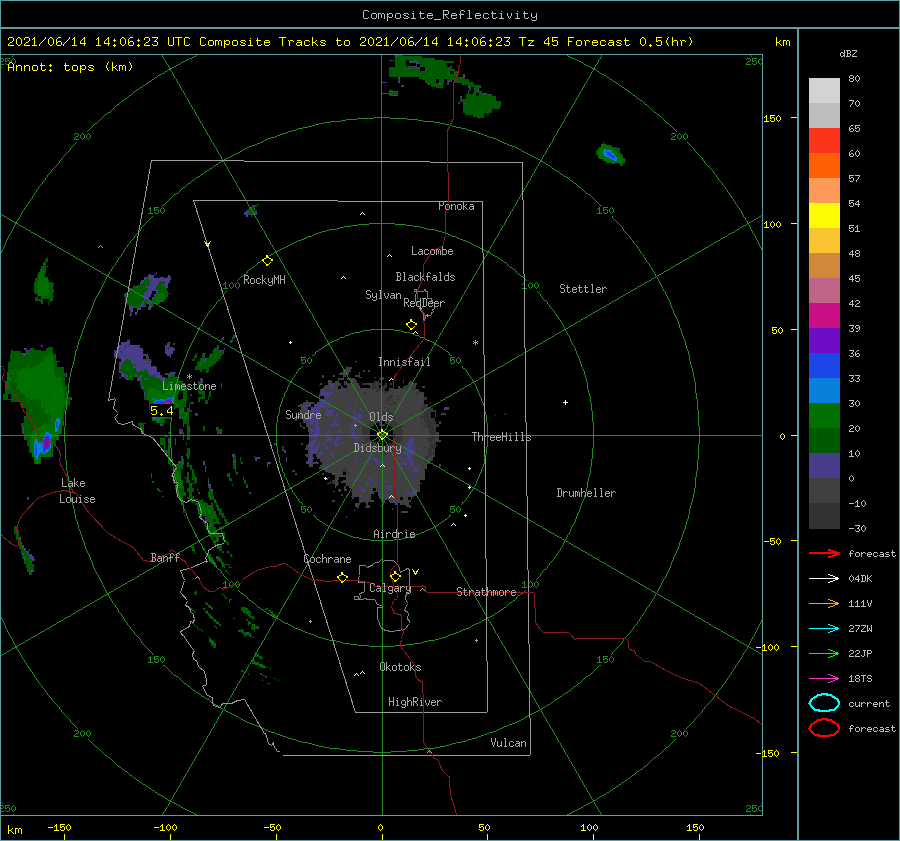Viewport: 900px width, 841px height.
Task: Click the Sylvan label
Action: [383, 295]
